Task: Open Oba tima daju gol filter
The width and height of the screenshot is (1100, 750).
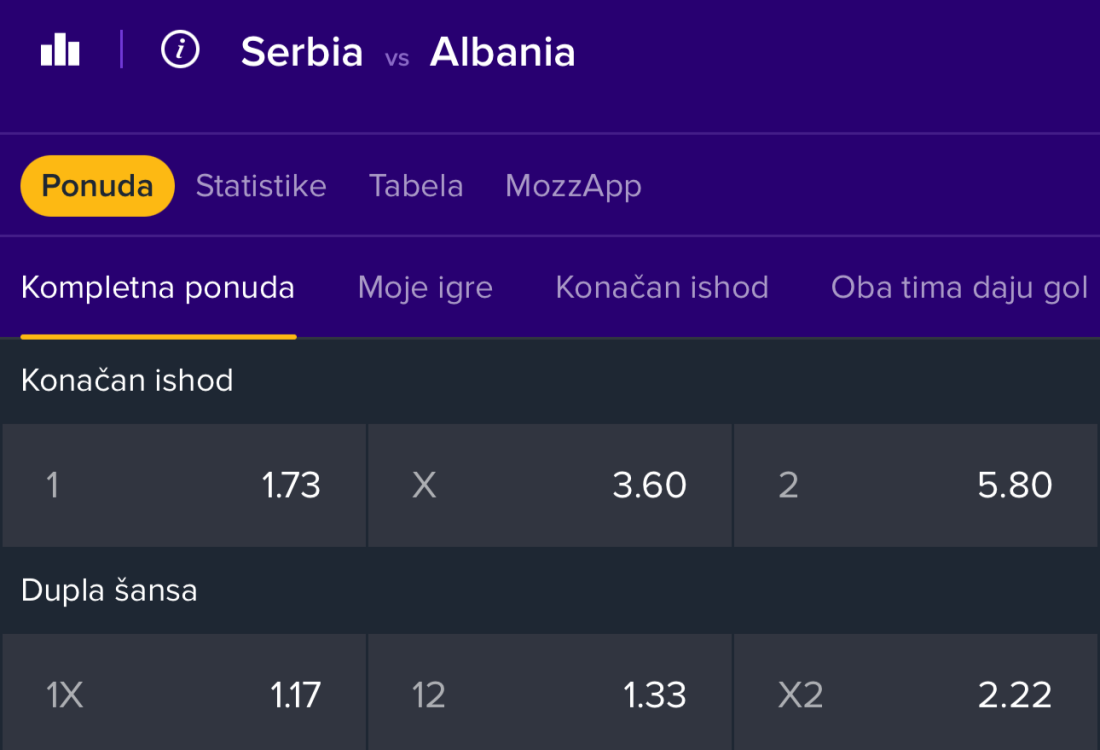Action: pyautogui.click(x=959, y=288)
